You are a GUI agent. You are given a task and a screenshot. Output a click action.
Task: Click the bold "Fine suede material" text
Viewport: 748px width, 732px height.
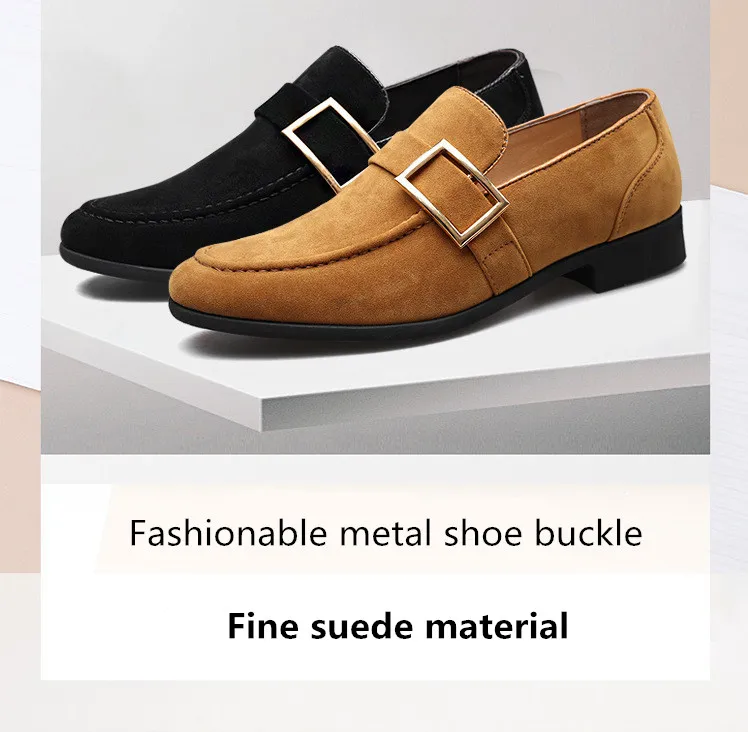click(398, 626)
